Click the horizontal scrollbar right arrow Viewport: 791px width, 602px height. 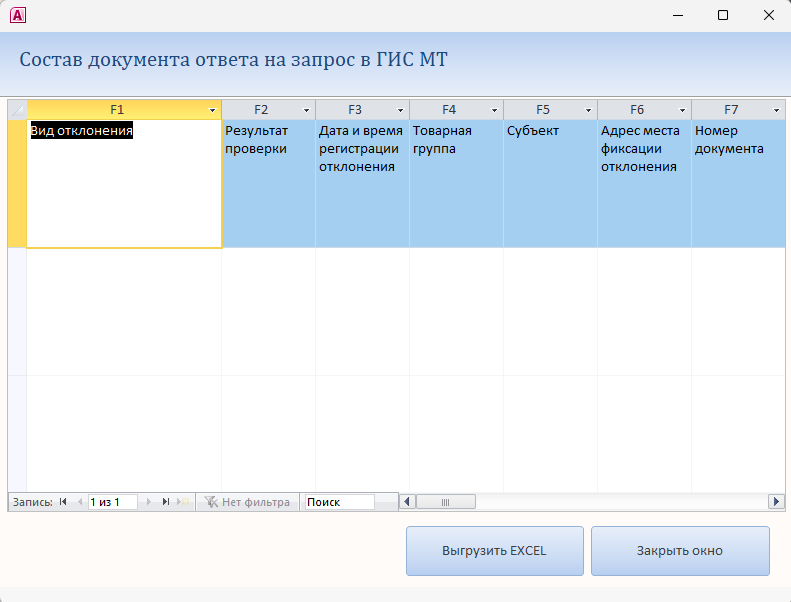tap(776, 502)
